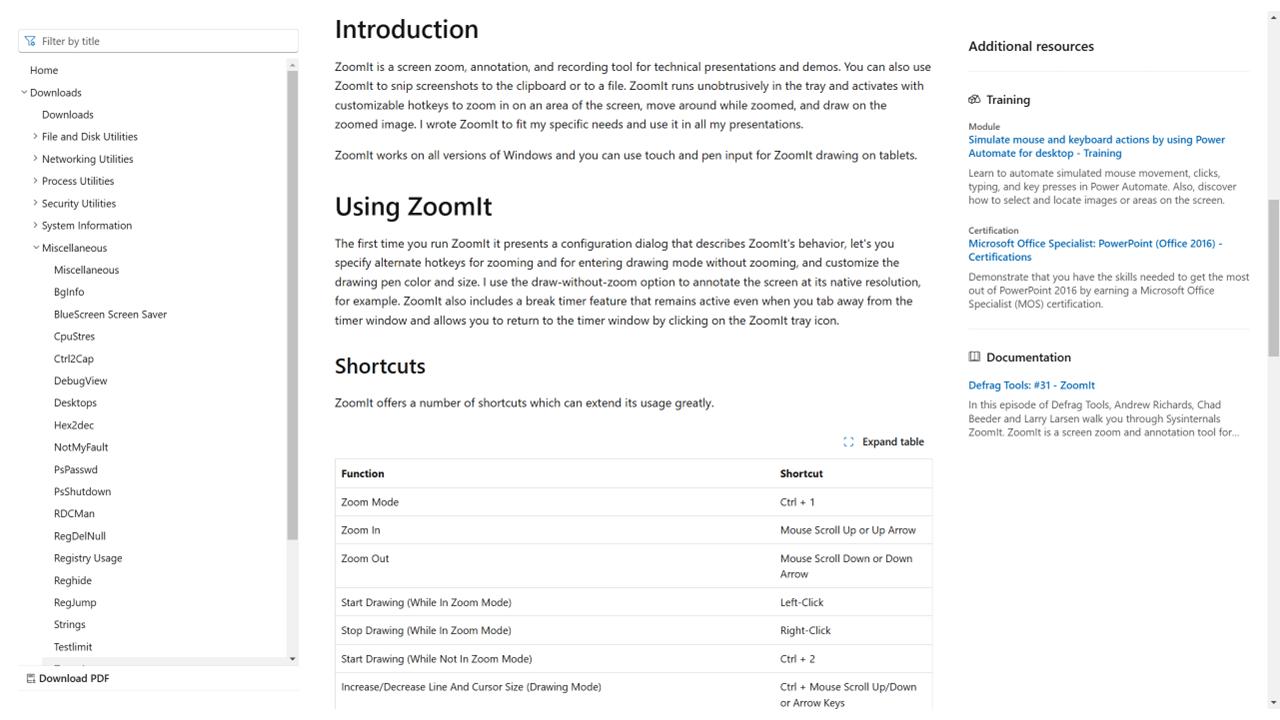Viewport: 1280px width, 720px height.
Task: Collapse the Downloads tree node
Action: [24, 93]
